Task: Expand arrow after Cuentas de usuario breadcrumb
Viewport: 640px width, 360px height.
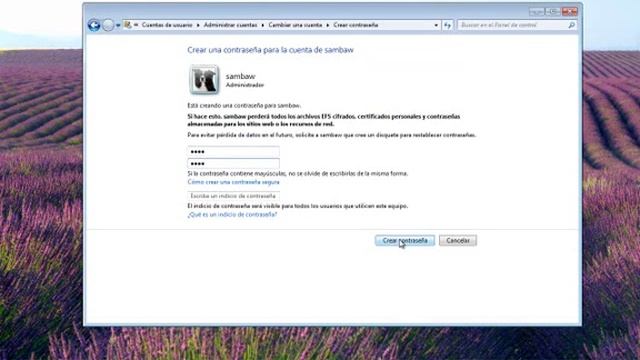Action: 198,25
